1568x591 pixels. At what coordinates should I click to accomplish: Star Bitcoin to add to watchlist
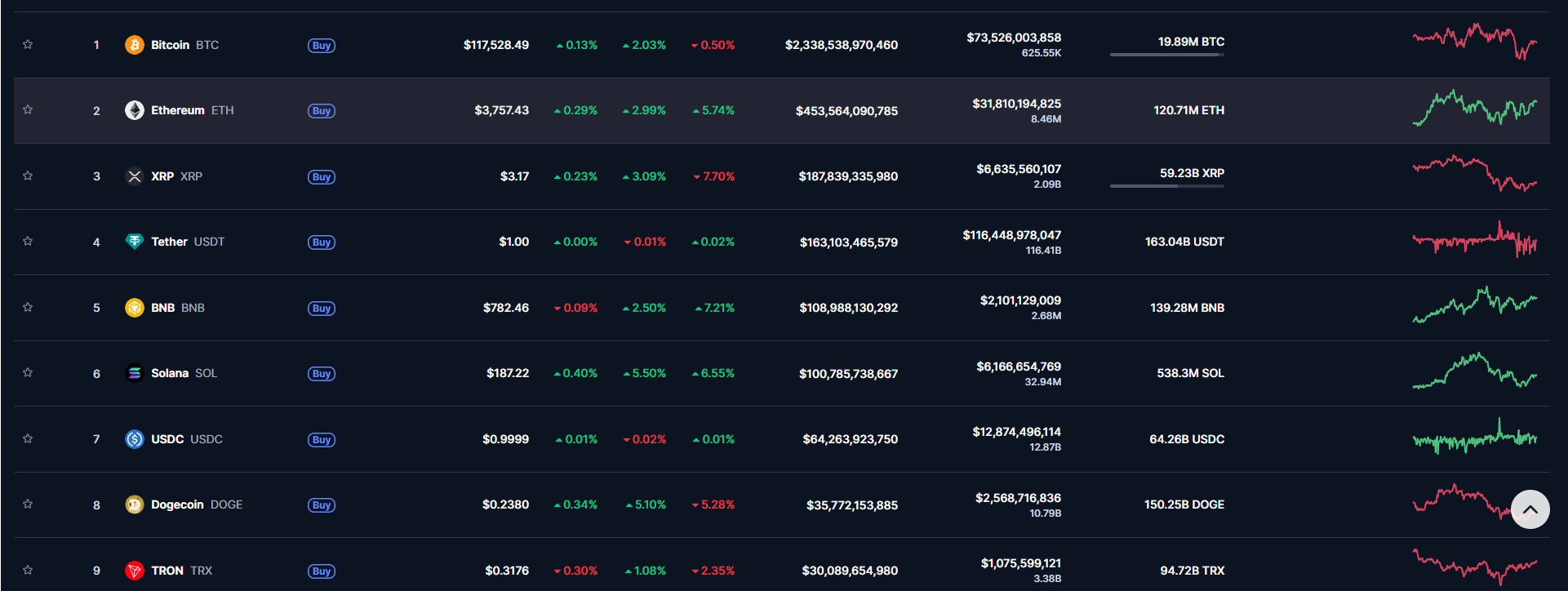point(28,44)
